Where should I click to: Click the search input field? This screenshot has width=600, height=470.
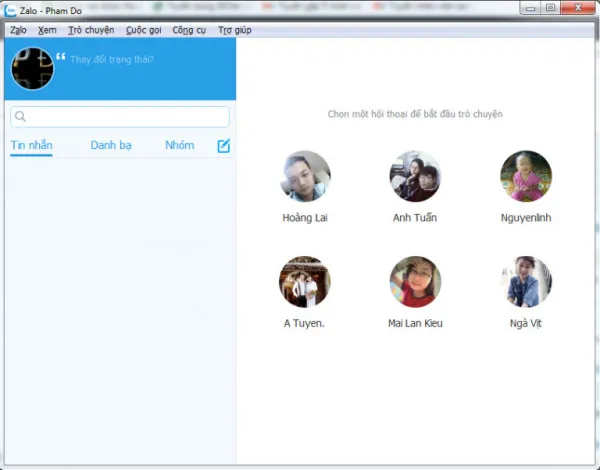tap(125, 117)
